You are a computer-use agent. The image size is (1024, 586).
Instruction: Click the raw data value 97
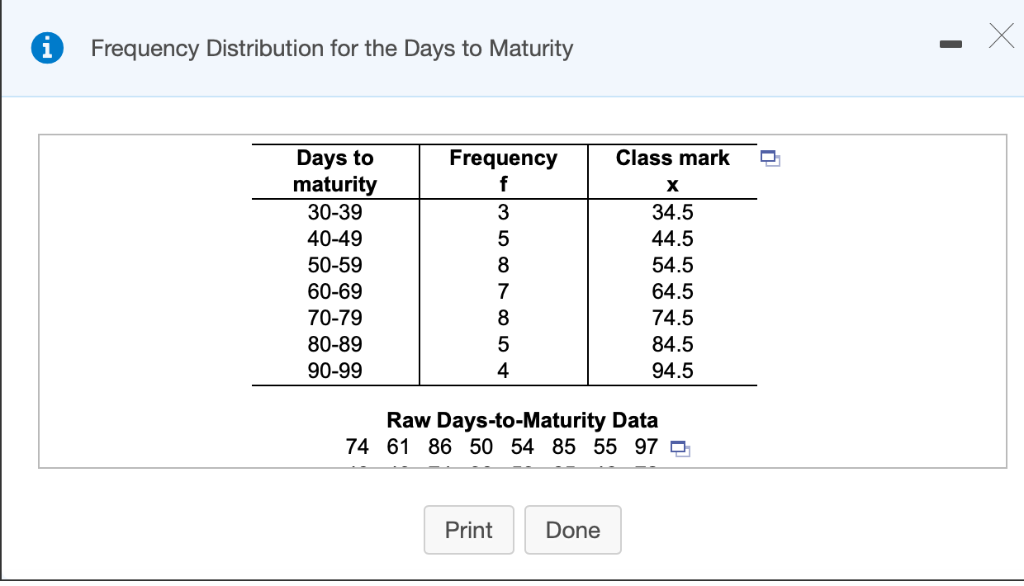pyautogui.click(x=646, y=447)
